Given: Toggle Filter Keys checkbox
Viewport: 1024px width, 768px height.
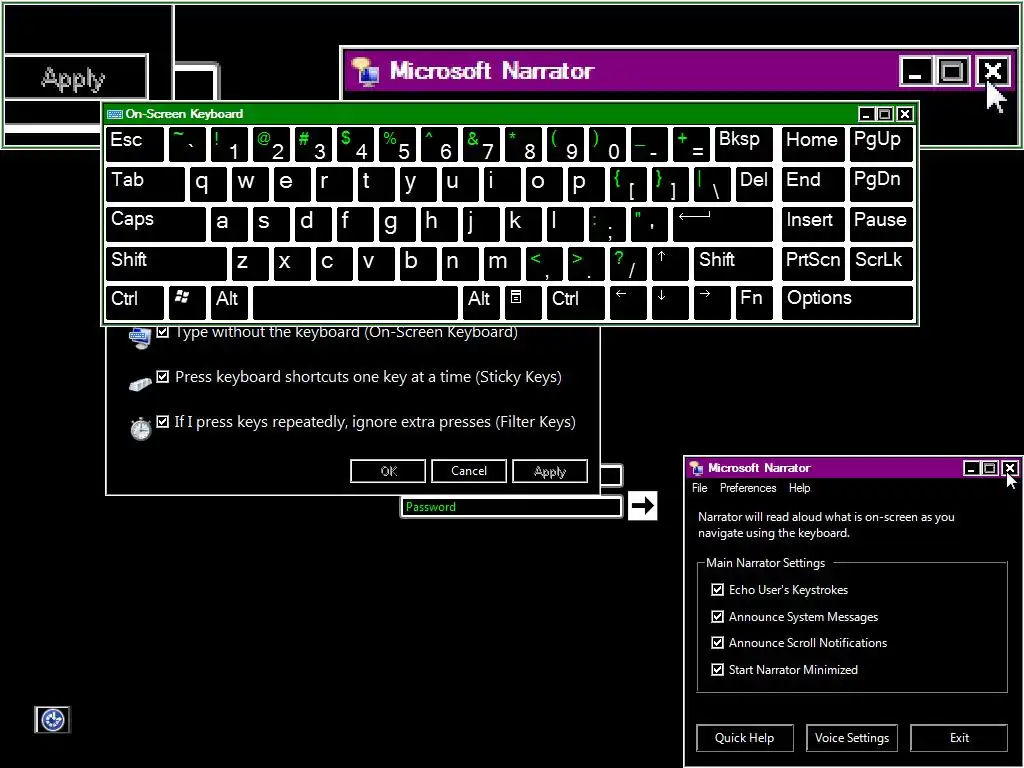Looking at the screenshot, I should pos(163,422).
